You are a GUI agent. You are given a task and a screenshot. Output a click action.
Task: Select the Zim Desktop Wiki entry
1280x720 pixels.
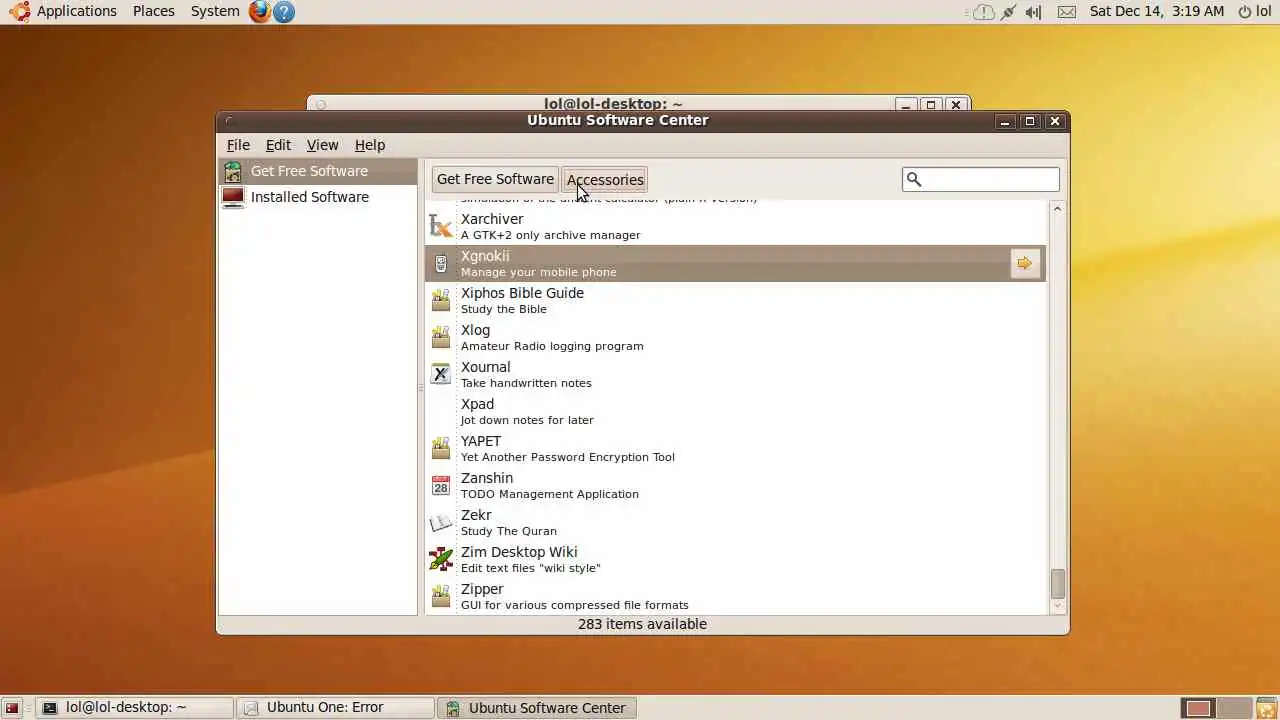coord(736,559)
